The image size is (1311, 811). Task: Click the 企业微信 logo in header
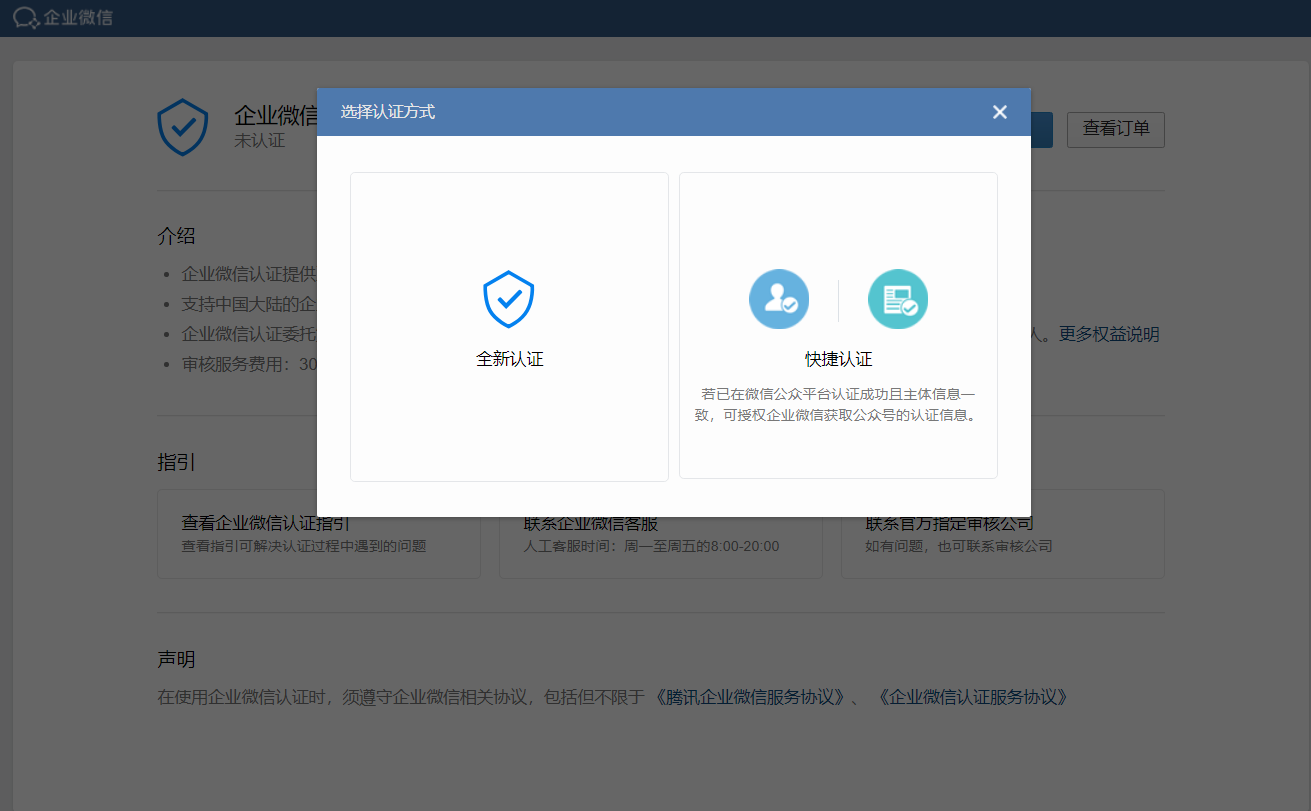click(63, 17)
